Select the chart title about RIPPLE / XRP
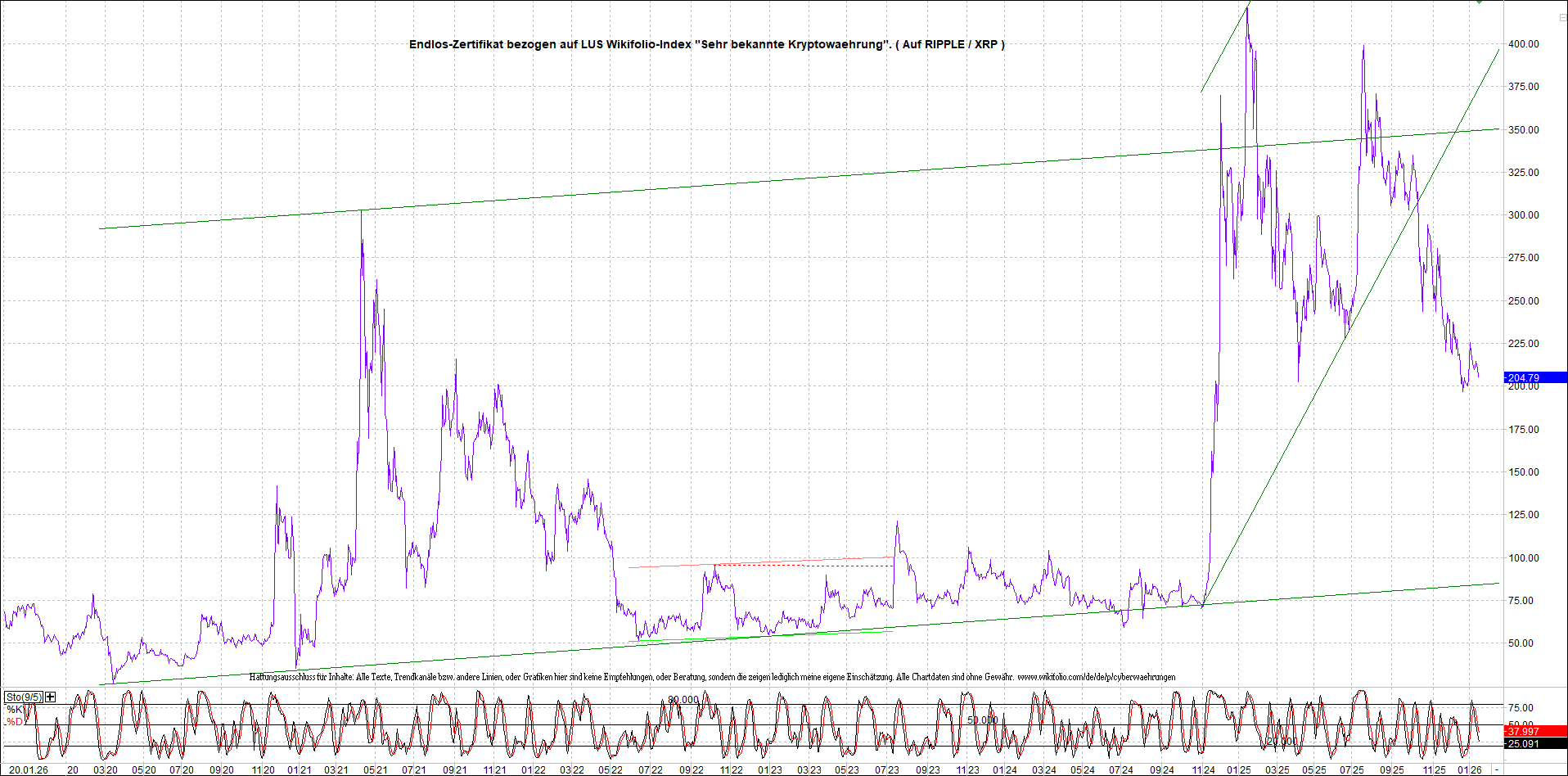The width and height of the screenshot is (1568, 776). 706,44
